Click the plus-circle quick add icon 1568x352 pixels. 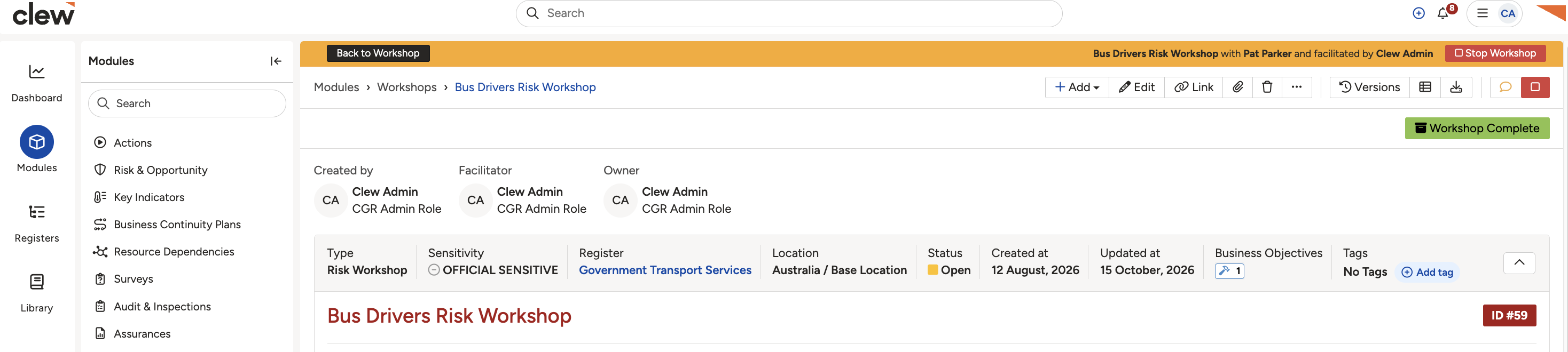[x=1418, y=13]
